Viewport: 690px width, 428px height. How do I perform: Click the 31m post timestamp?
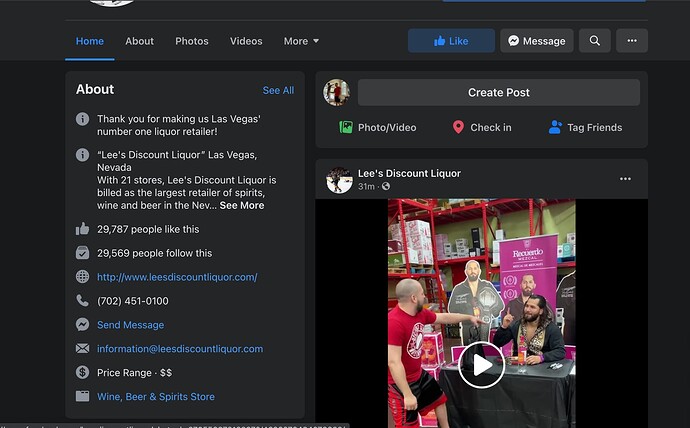click(366, 187)
